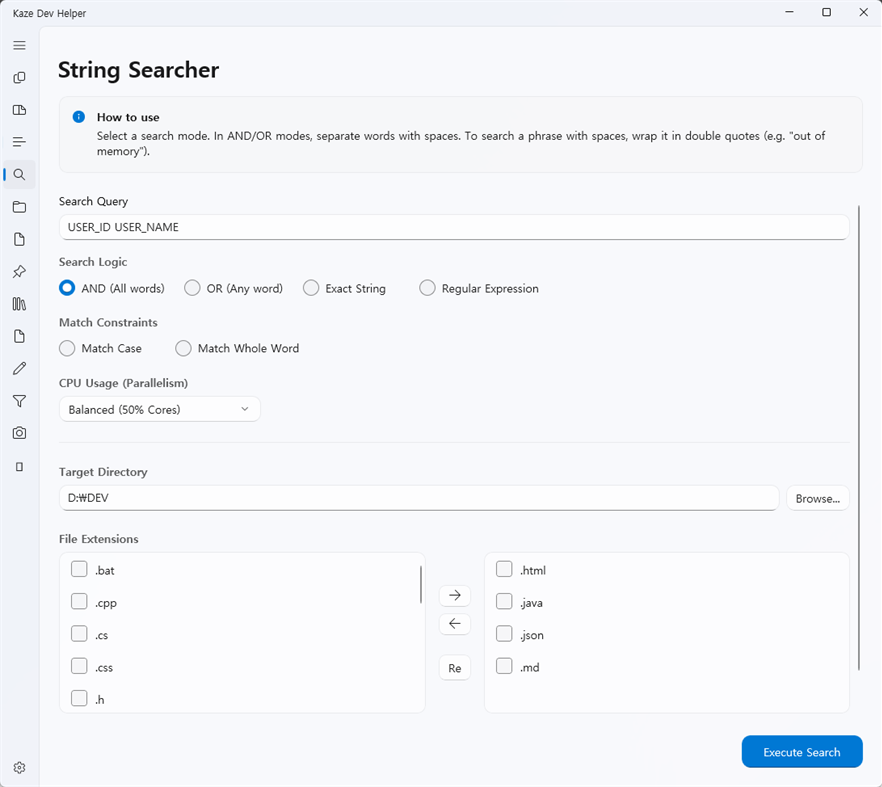Close the Kaze Dev Helper window

(863, 12)
